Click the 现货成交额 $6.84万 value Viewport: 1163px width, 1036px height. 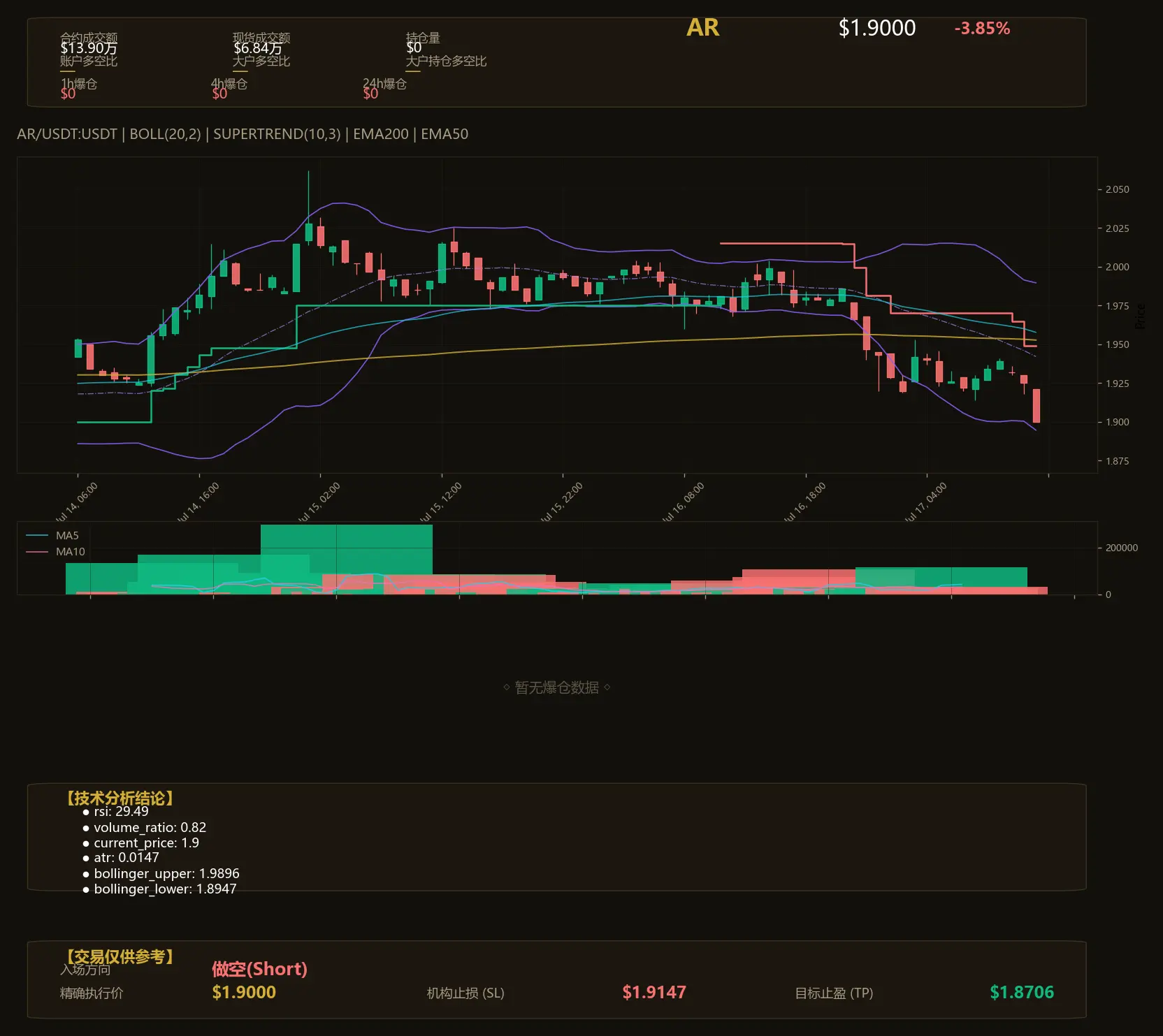[258, 48]
